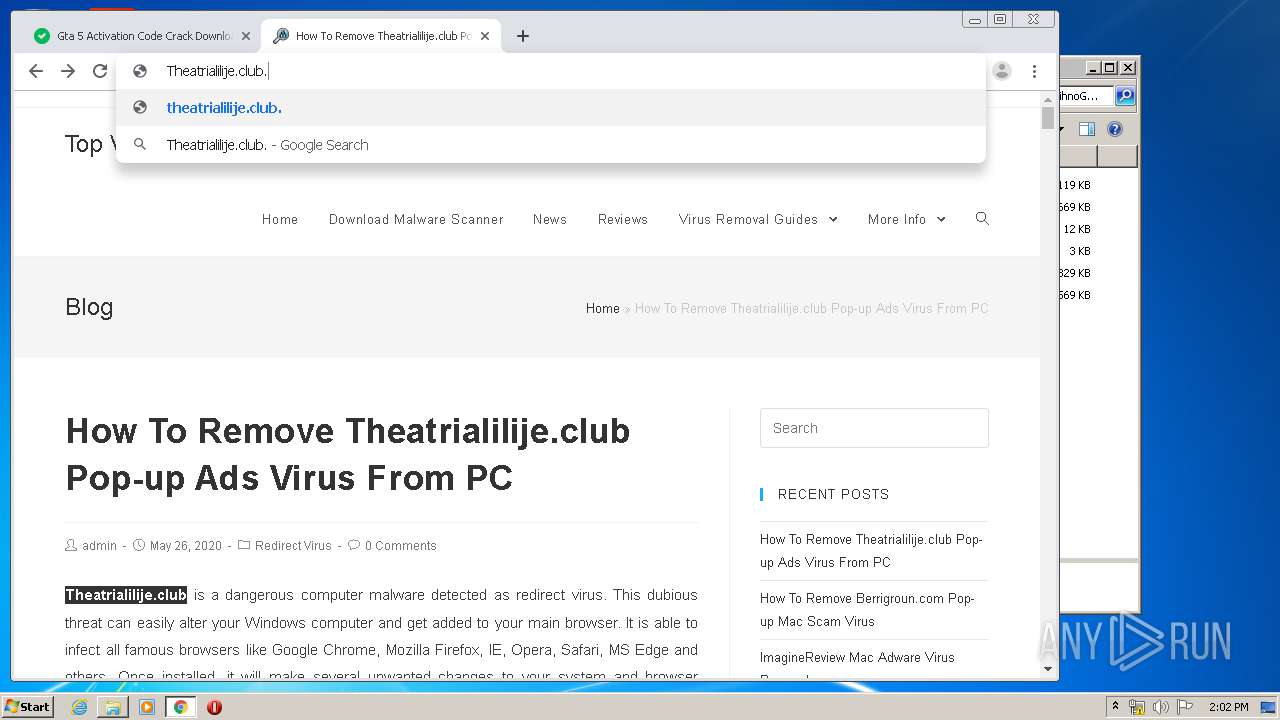Show hidden tray icons arrow

[x=1115, y=707]
